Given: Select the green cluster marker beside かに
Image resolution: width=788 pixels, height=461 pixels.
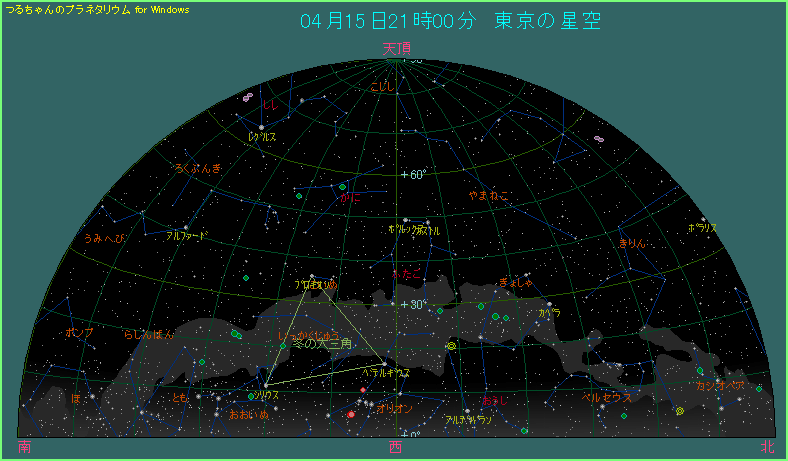Looking at the screenshot, I should (342, 187).
